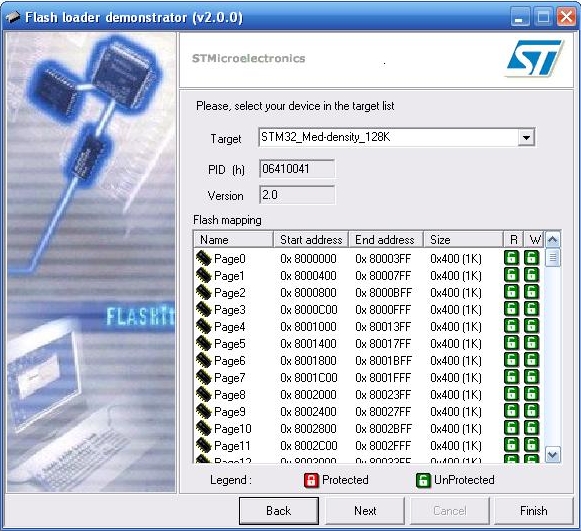This screenshot has height=531, width=581.
Task: Select the Page8 row name
Action: click(229, 395)
